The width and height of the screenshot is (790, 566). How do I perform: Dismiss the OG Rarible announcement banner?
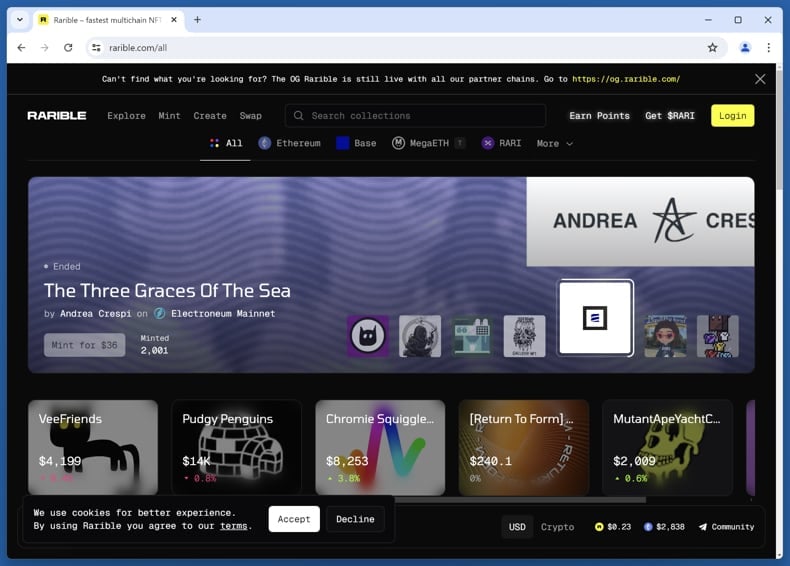[x=760, y=79]
